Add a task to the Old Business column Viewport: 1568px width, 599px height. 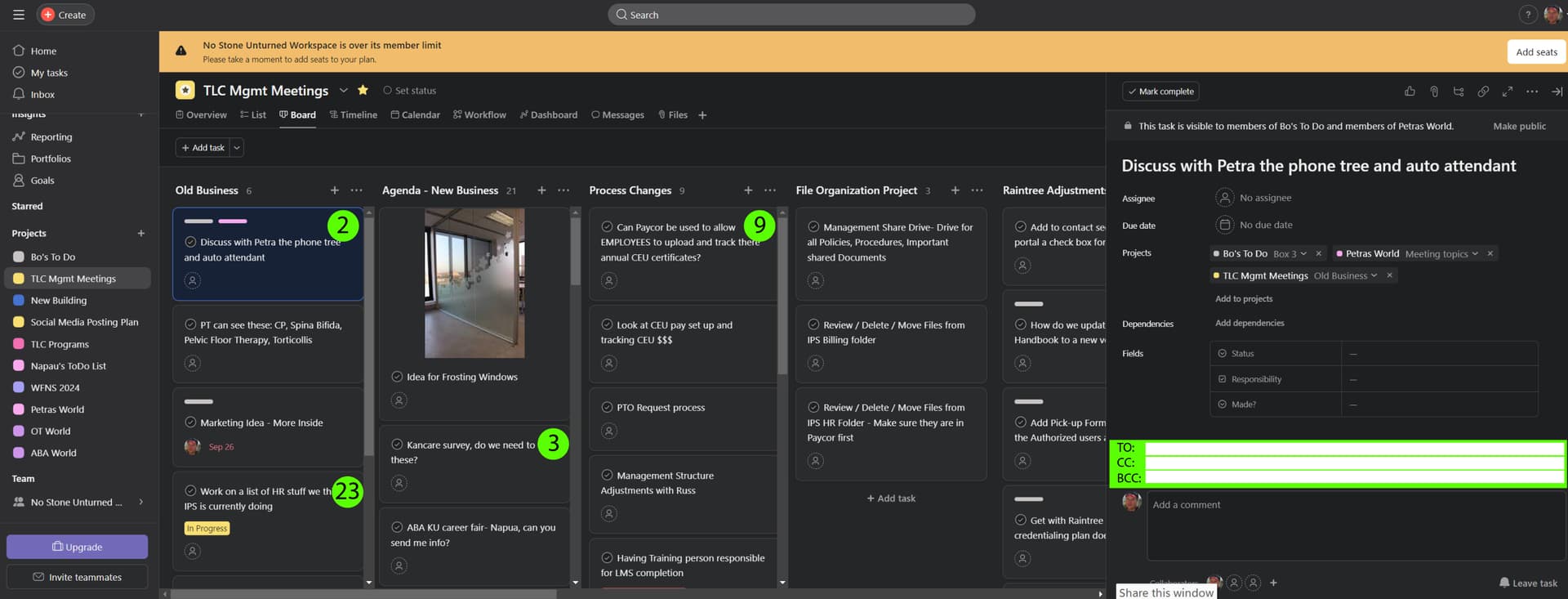tap(334, 190)
